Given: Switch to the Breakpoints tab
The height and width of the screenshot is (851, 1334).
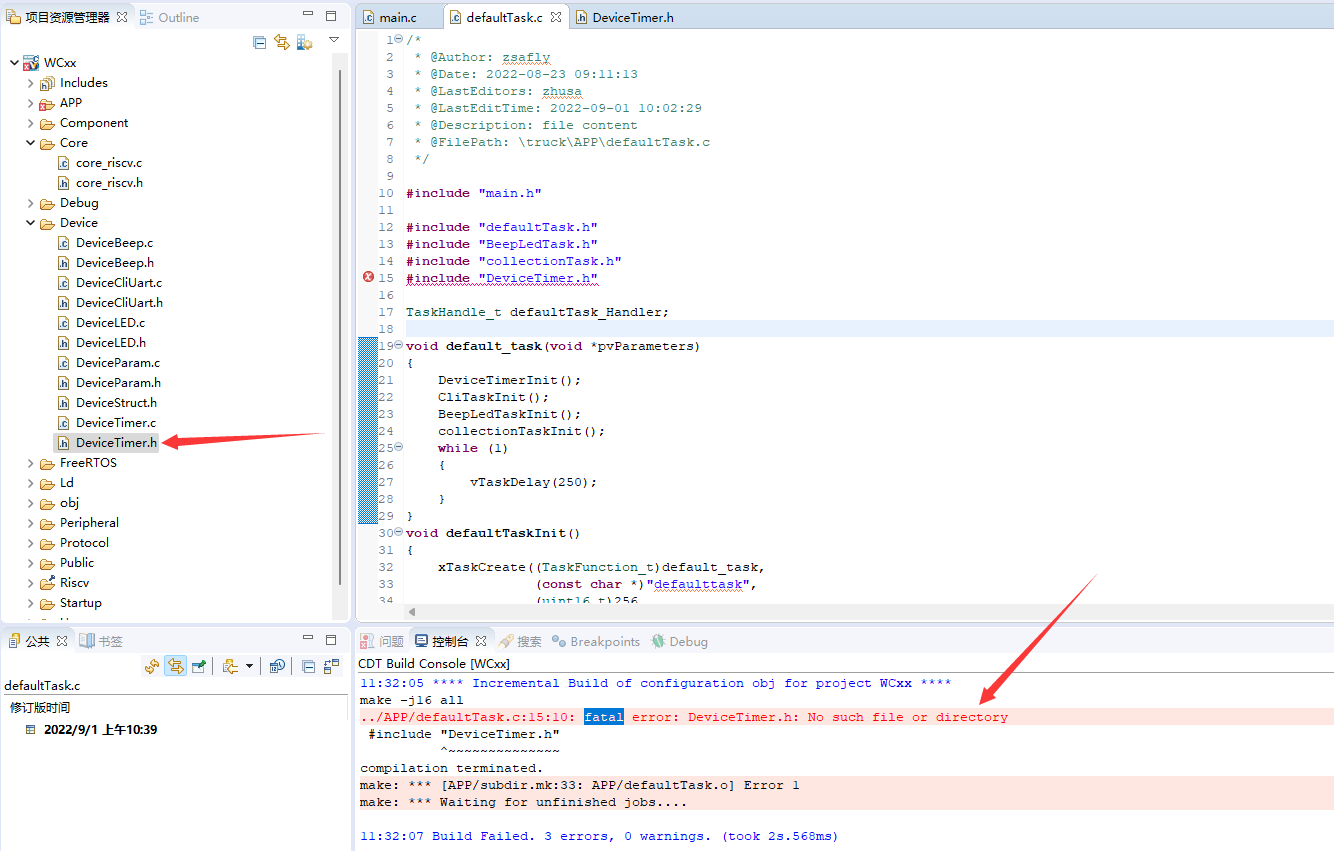Looking at the screenshot, I should point(596,641).
